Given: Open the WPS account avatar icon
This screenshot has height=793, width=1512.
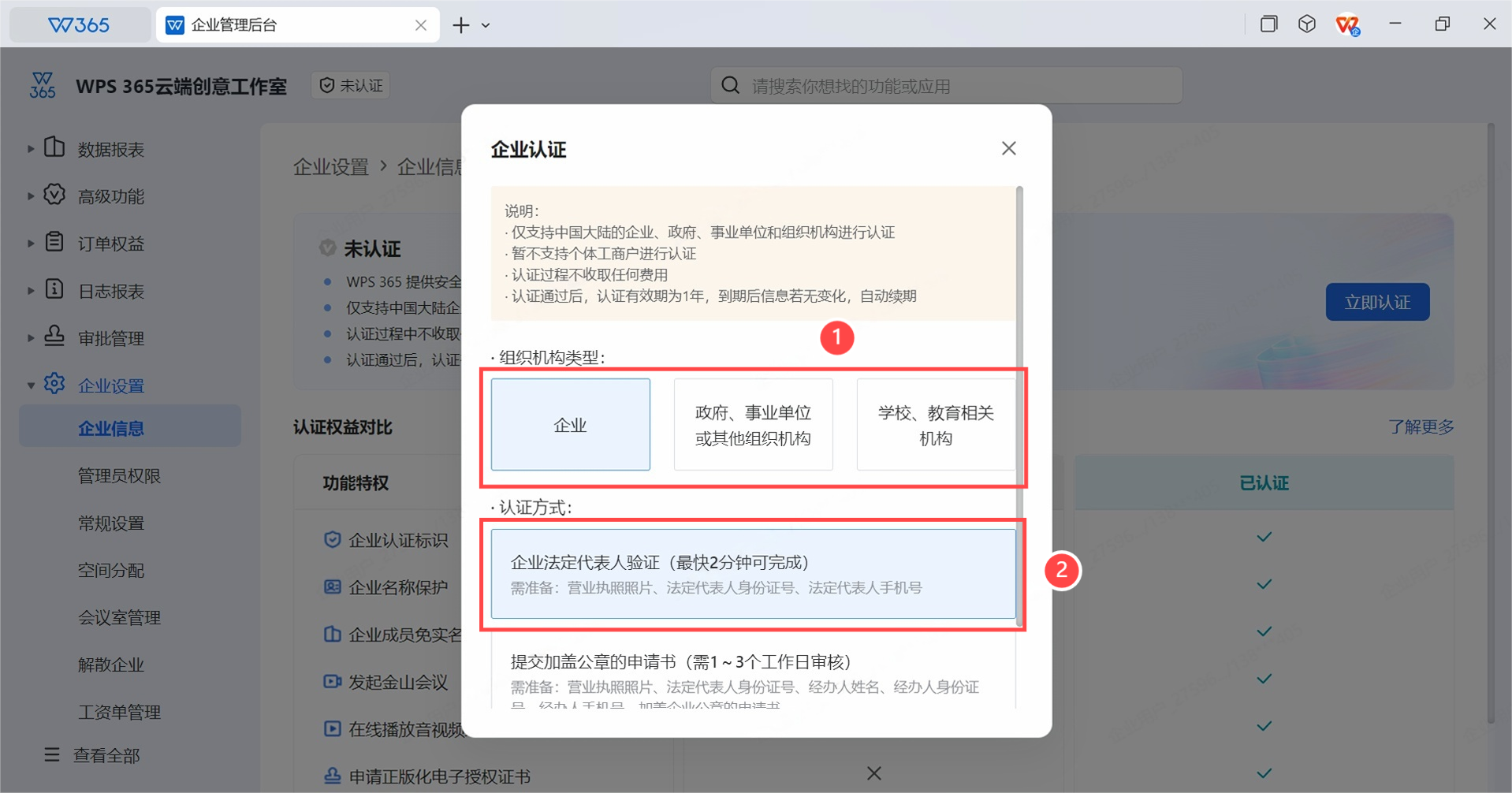Looking at the screenshot, I should click(x=1347, y=25).
